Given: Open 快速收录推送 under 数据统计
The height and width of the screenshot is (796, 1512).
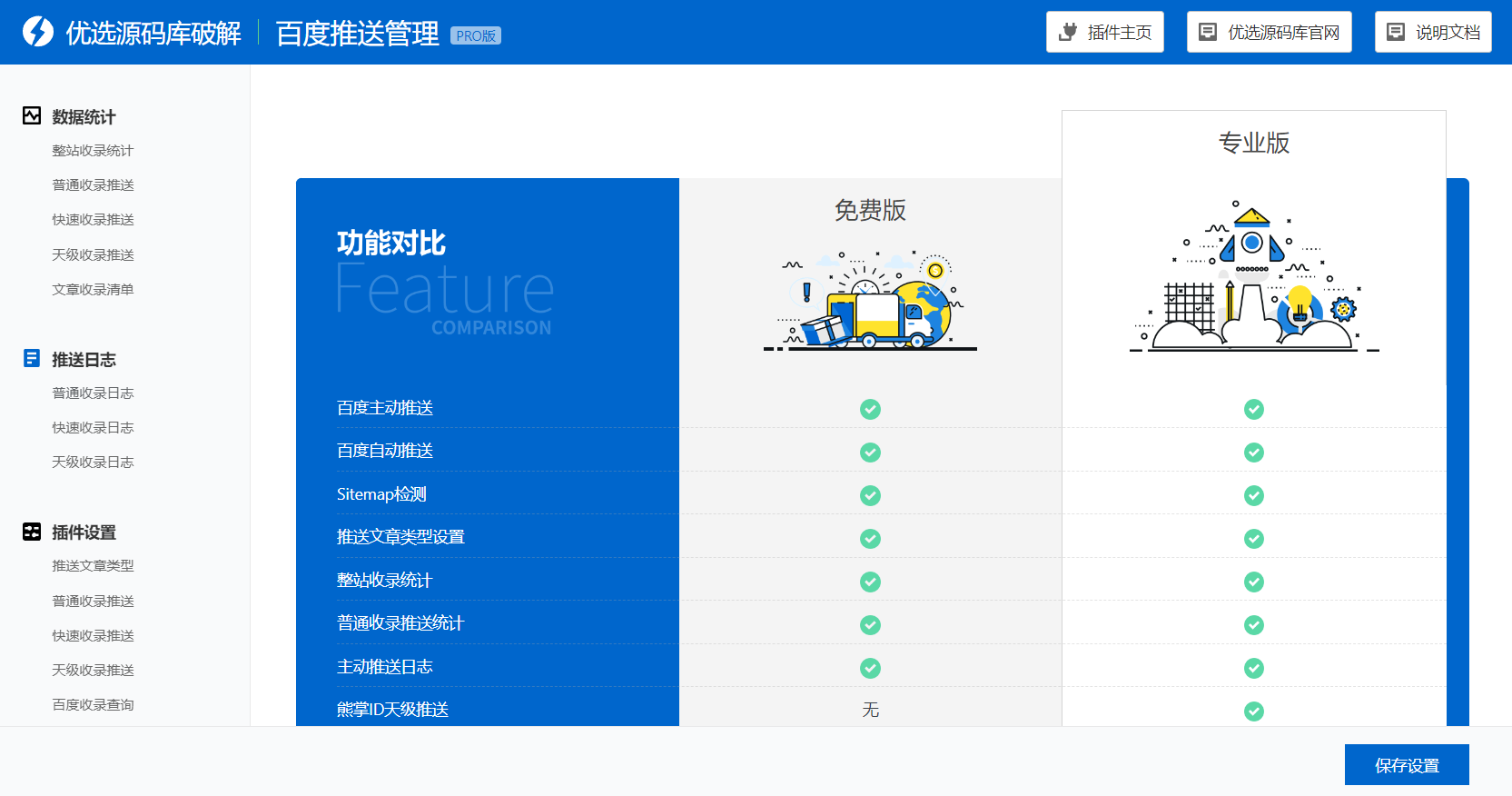Looking at the screenshot, I should (x=93, y=220).
